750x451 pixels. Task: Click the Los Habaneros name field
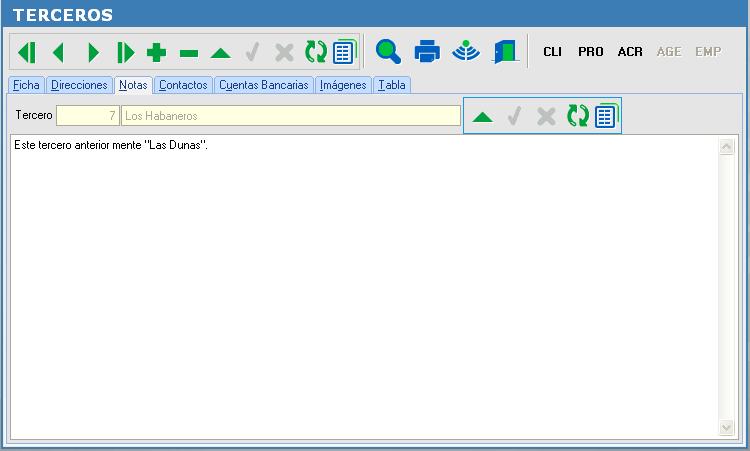coord(291,116)
